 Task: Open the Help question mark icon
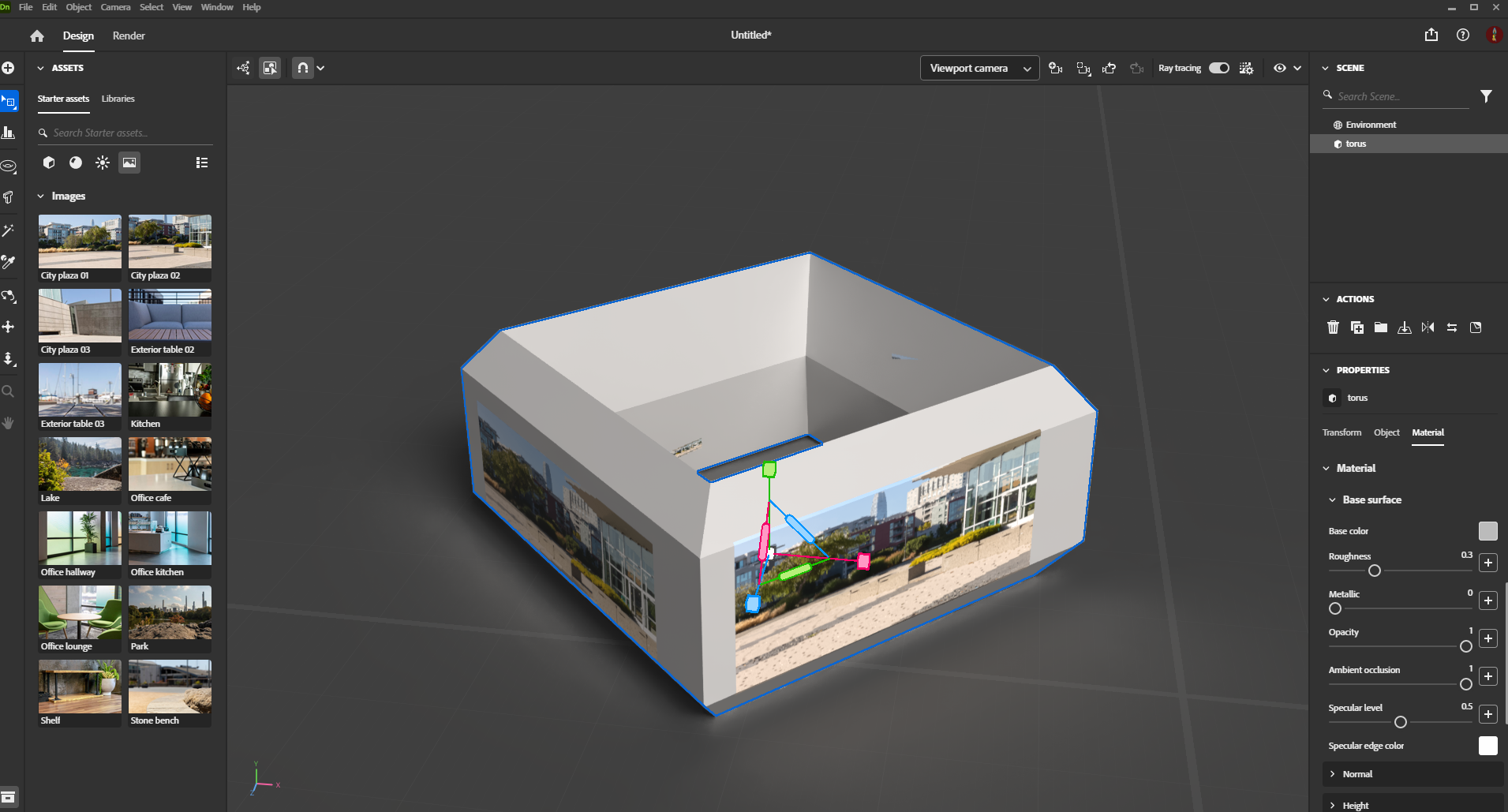[1463, 35]
